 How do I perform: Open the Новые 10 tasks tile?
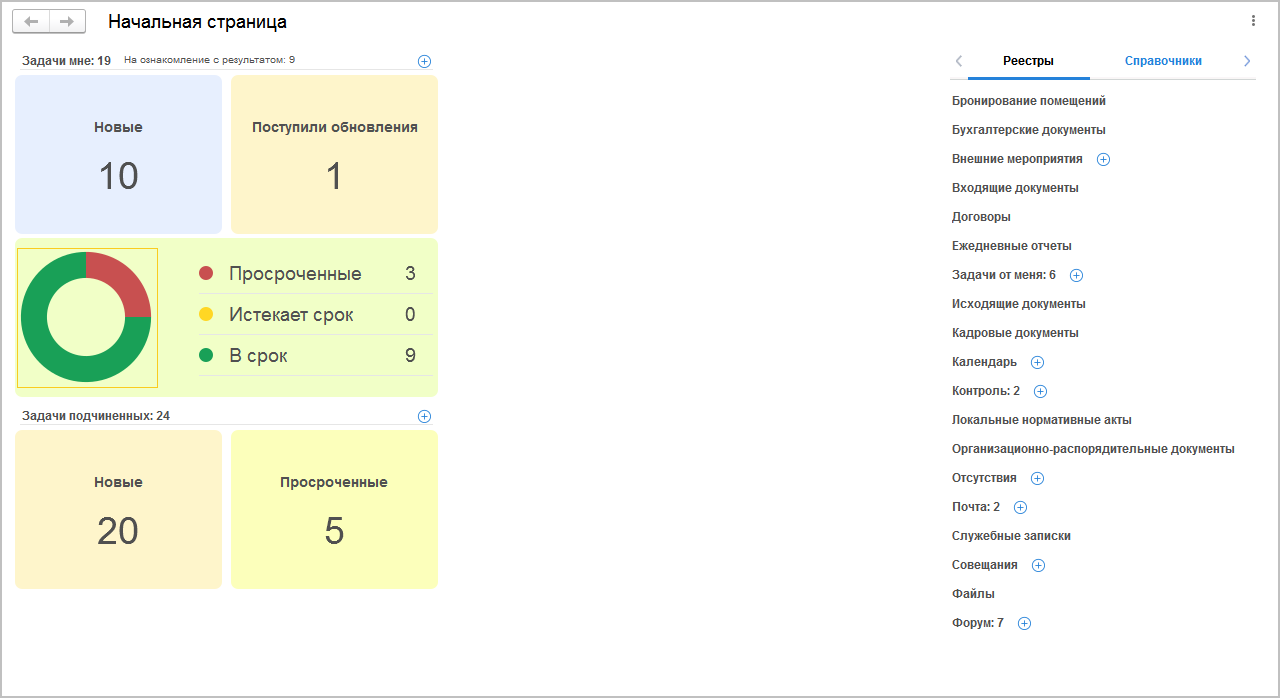tap(118, 154)
